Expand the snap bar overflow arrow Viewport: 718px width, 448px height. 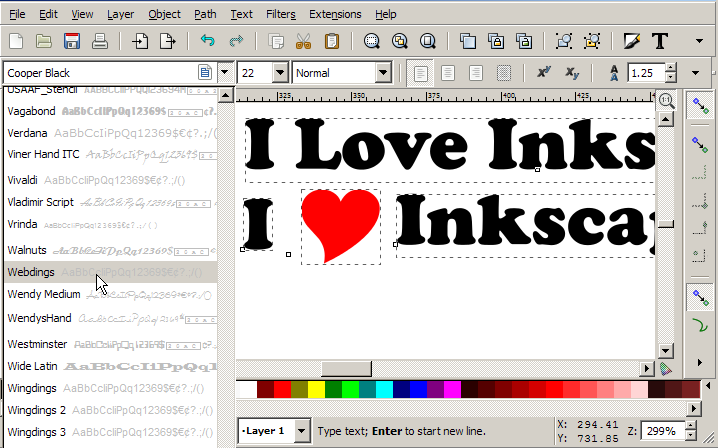point(700,362)
